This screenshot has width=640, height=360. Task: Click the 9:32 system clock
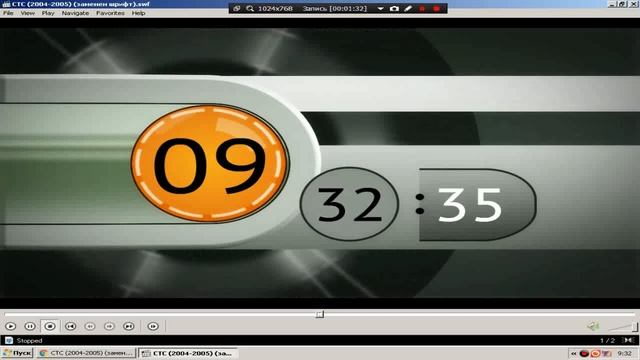tap(624, 353)
